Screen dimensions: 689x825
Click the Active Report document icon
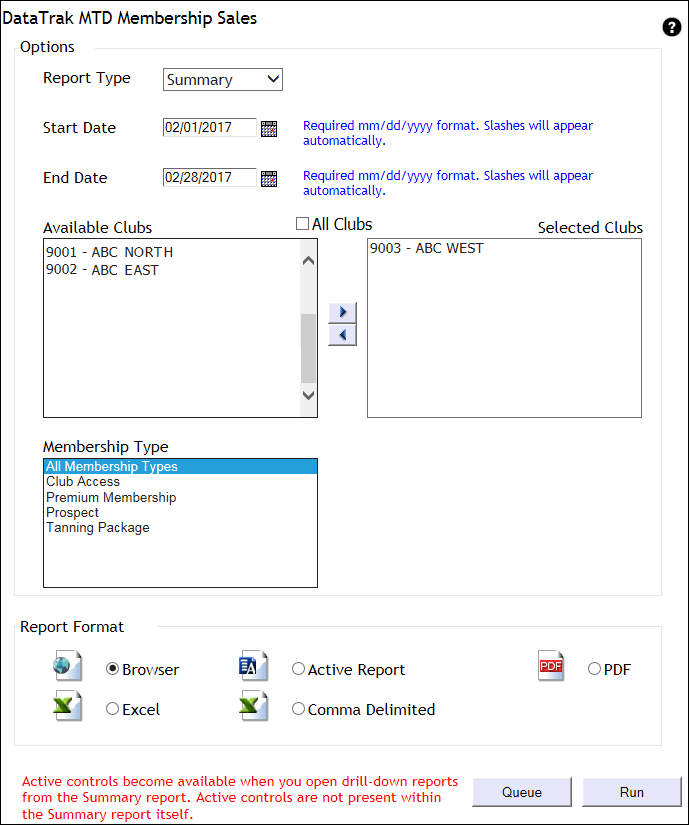[253, 666]
